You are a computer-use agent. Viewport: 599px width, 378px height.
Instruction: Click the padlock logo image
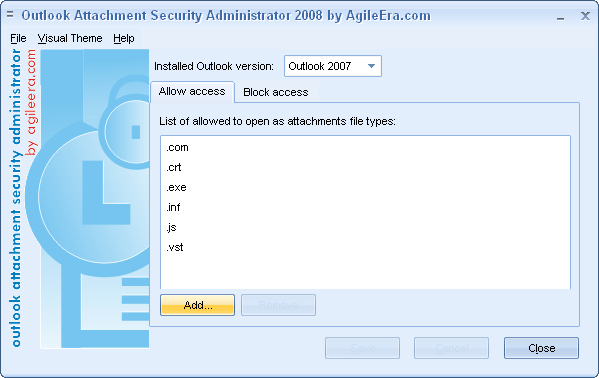(95, 198)
